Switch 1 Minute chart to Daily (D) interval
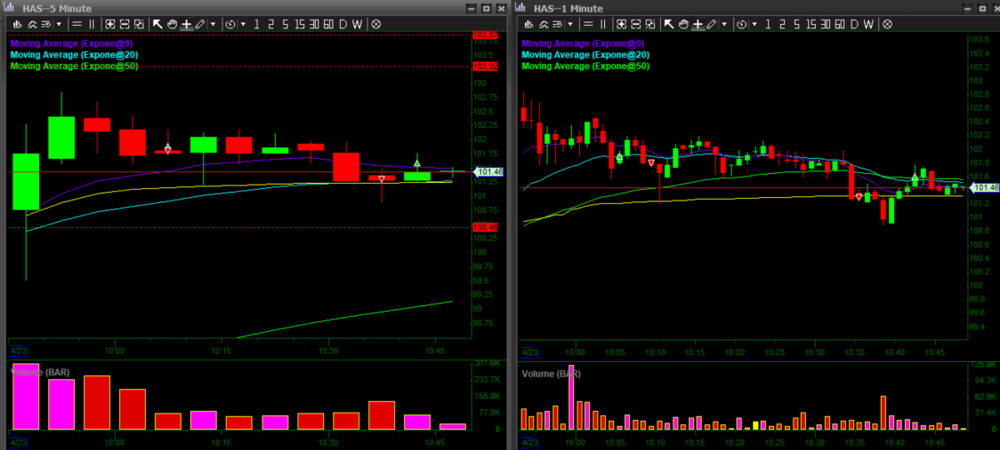The width and height of the screenshot is (1000, 450). [853, 23]
